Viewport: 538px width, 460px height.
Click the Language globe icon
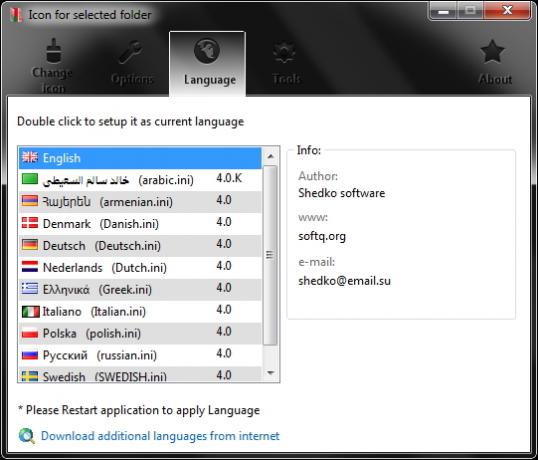tap(207, 51)
